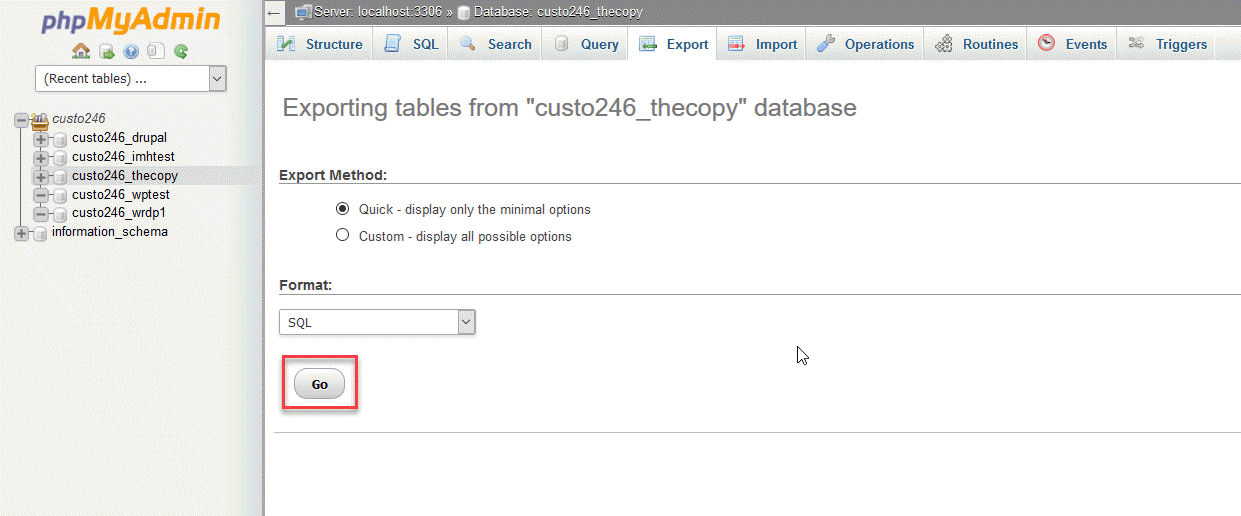Click the Home icon under the phpMyAdmin logo
Viewport: 1241px width, 516px height.
(81, 51)
